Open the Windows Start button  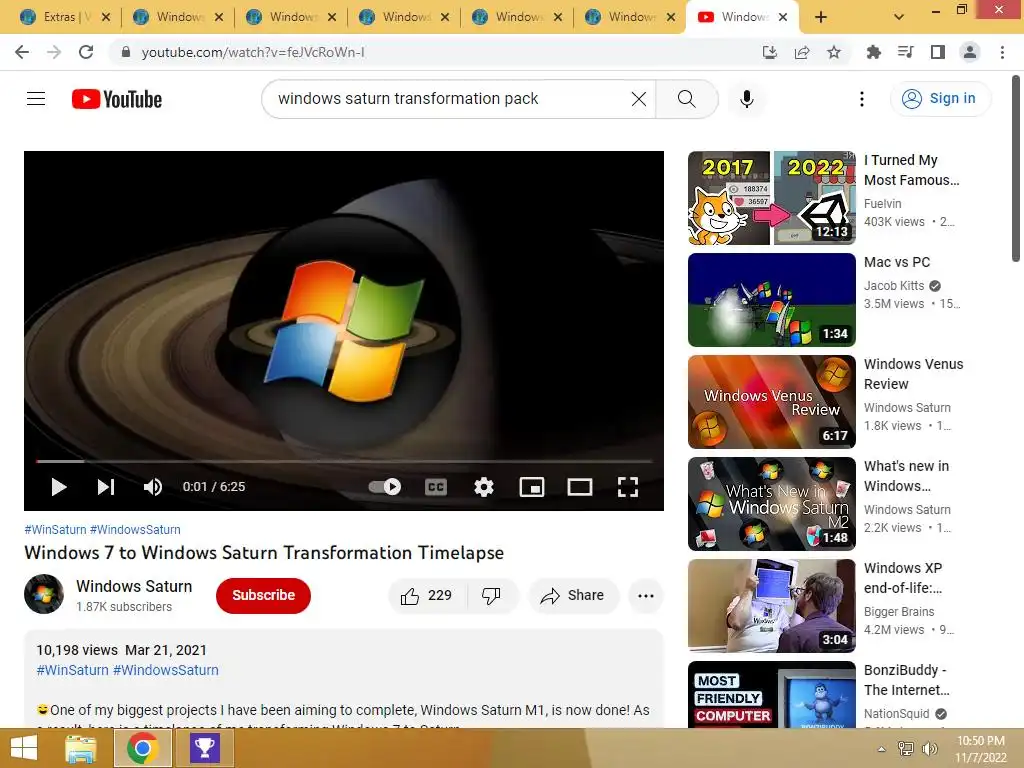click(24, 748)
